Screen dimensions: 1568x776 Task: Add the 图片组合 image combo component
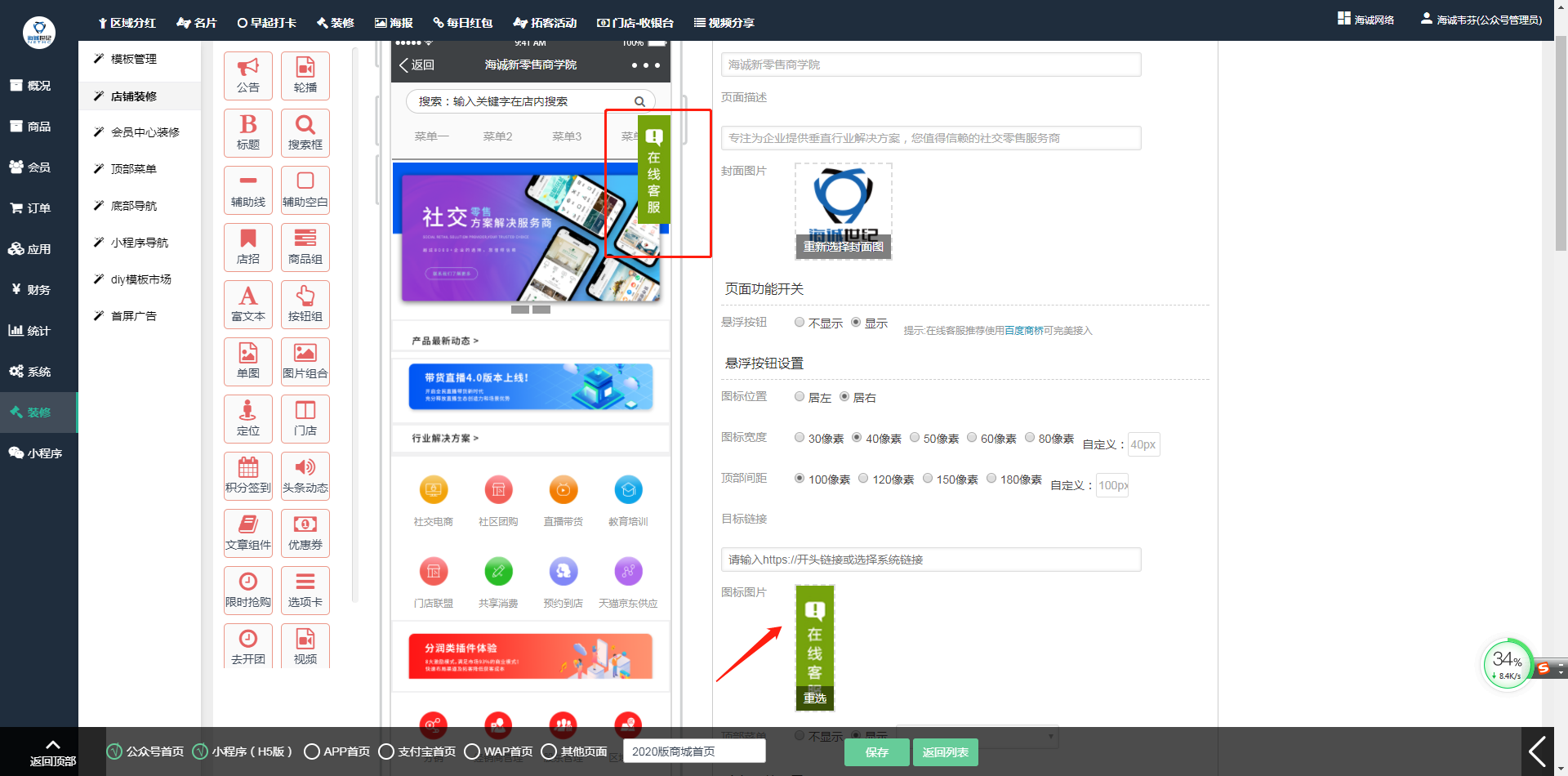305,362
